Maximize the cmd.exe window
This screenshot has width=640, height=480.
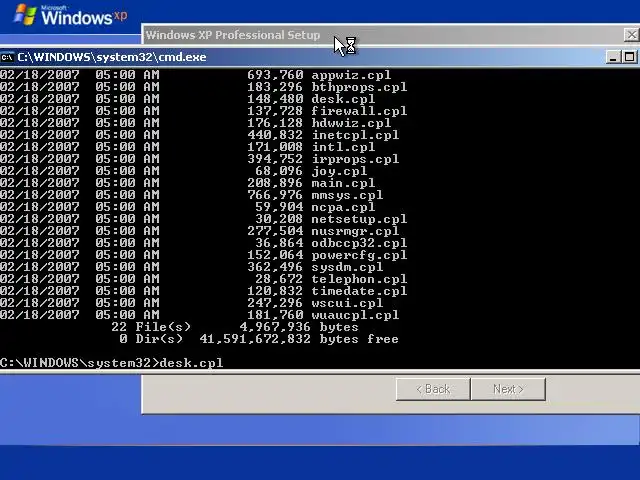coord(629,57)
